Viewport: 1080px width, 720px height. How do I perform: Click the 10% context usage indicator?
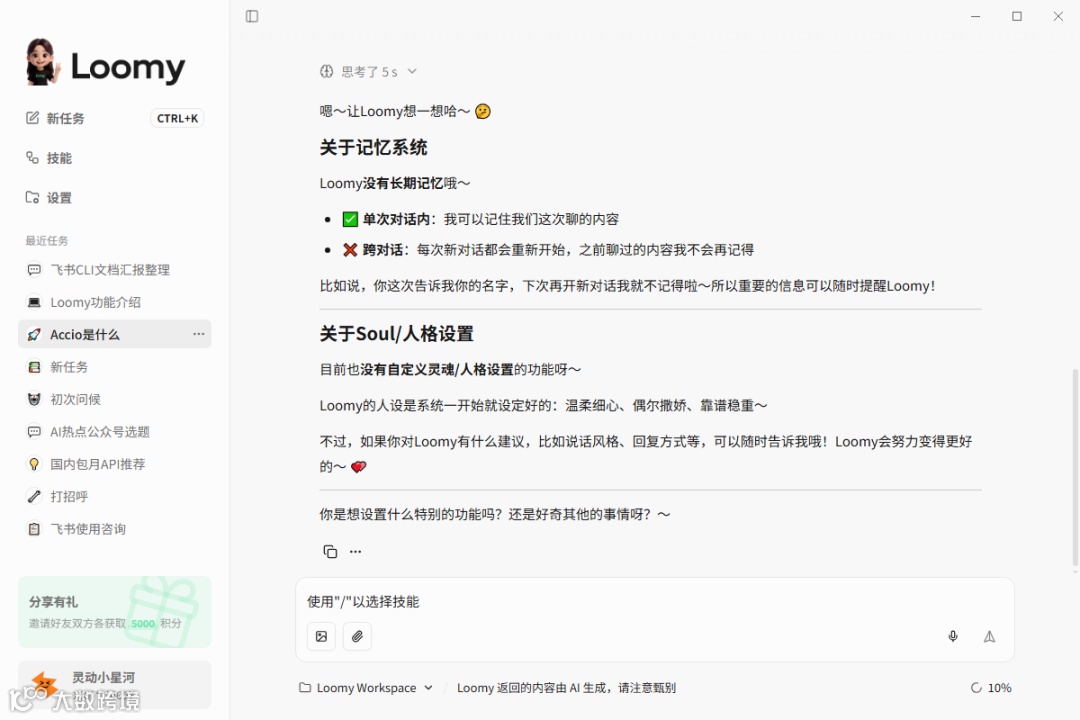point(990,688)
